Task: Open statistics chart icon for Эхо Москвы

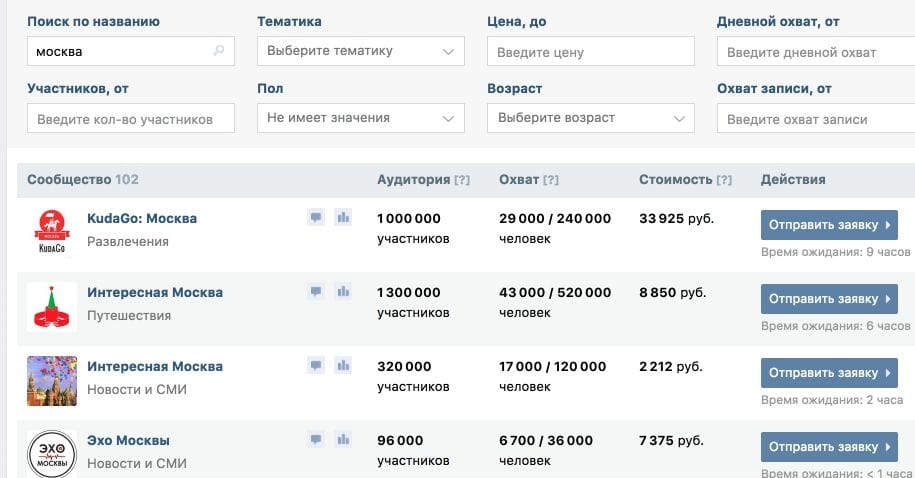Action: click(x=343, y=439)
